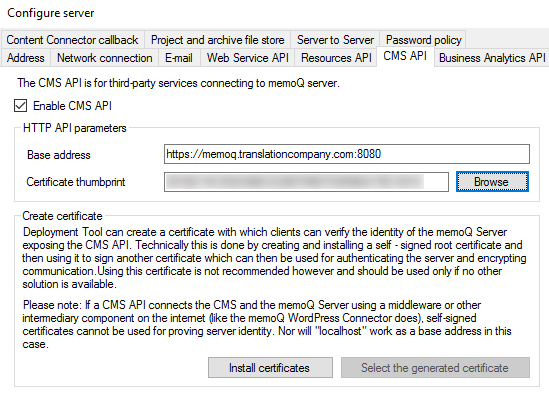
Task: Toggle the Enable CMS API checkbox
Action: click(20, 106)
